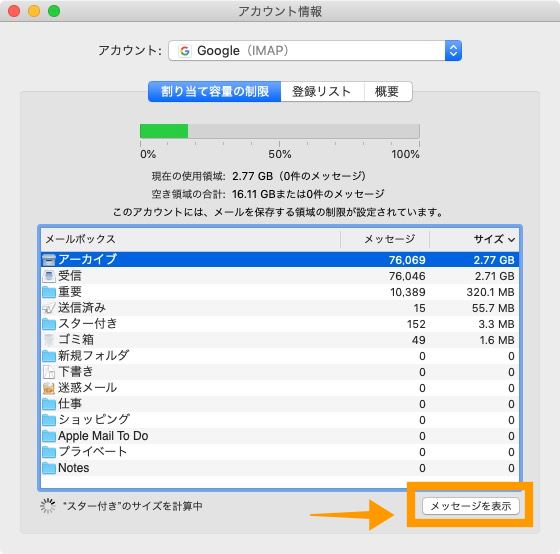
Task: Click the Apple Mail To Do folder icon
Action: pyautogui.click(x=49, y=436)
